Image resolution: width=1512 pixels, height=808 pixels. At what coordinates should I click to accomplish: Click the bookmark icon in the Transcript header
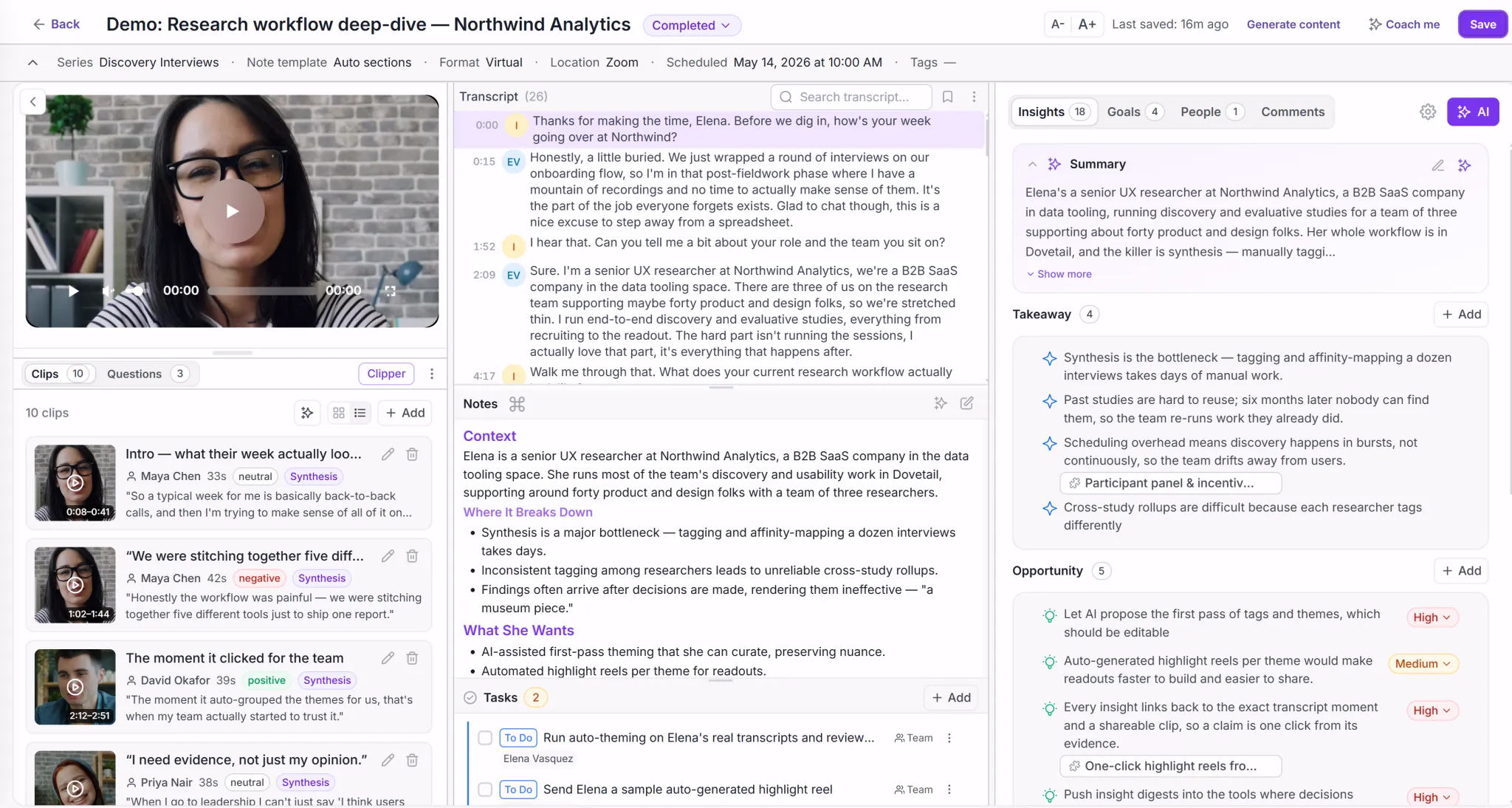[948, 97]
